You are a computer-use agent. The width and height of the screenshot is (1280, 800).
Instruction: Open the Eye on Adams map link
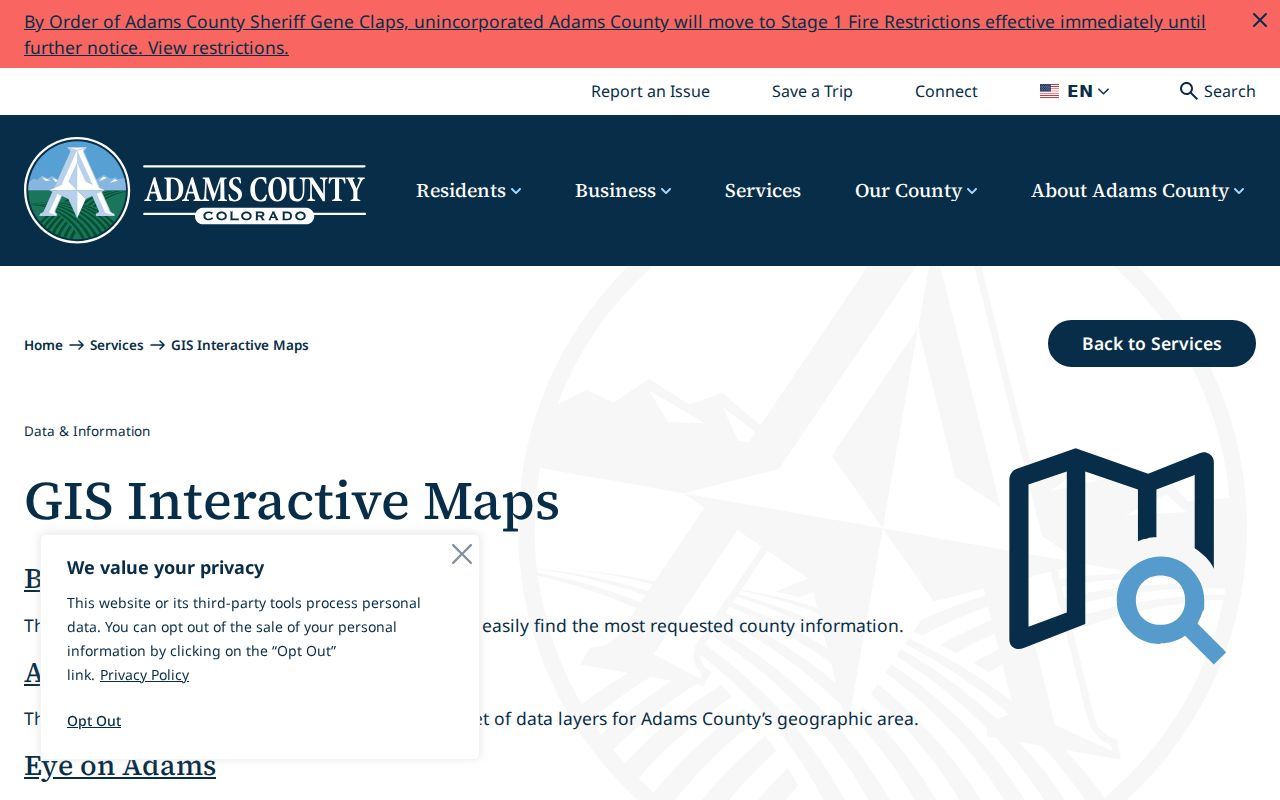[x=120, y=766]
